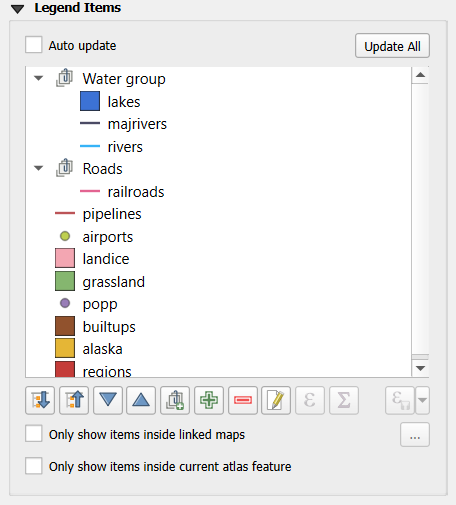Check Only show items inside linked maps
The height and width of the screenshot is (505, 456).
coord(34,433)
